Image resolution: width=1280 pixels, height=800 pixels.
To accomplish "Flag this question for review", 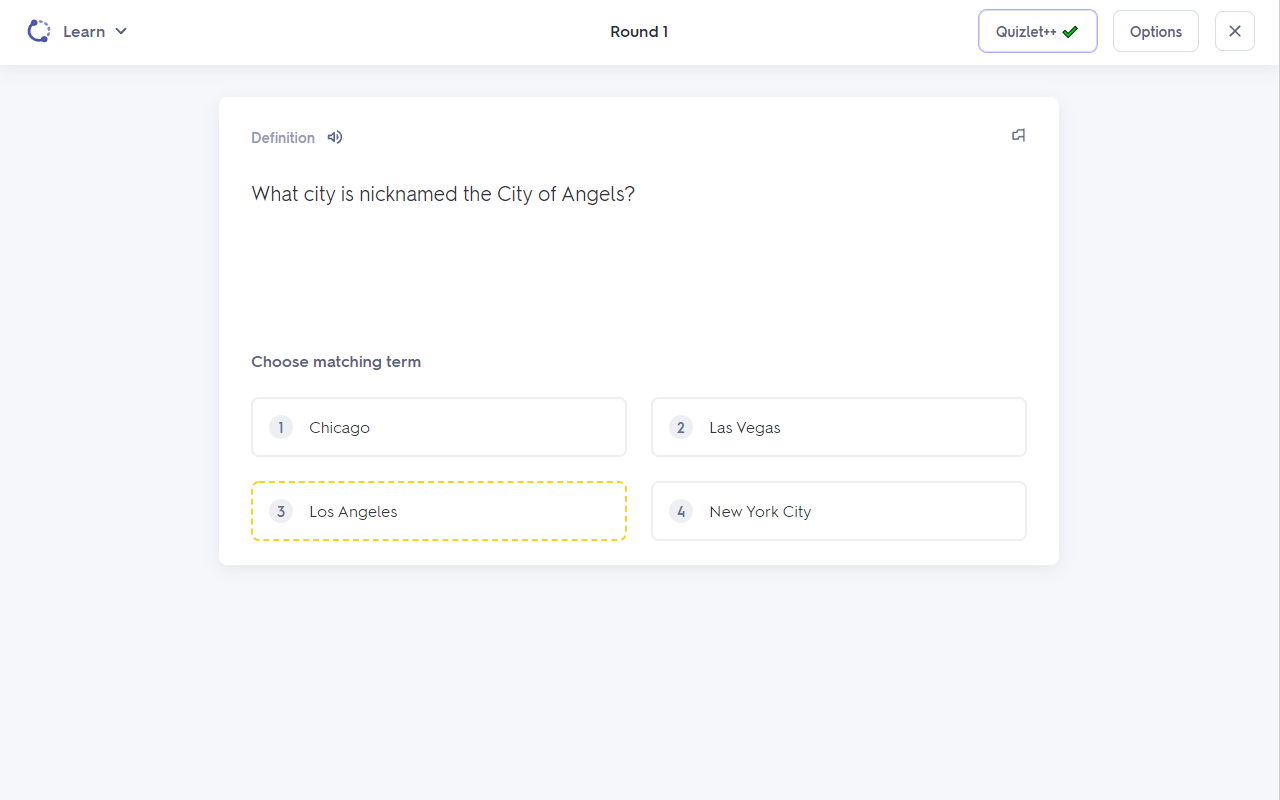I will point(1018,135).
